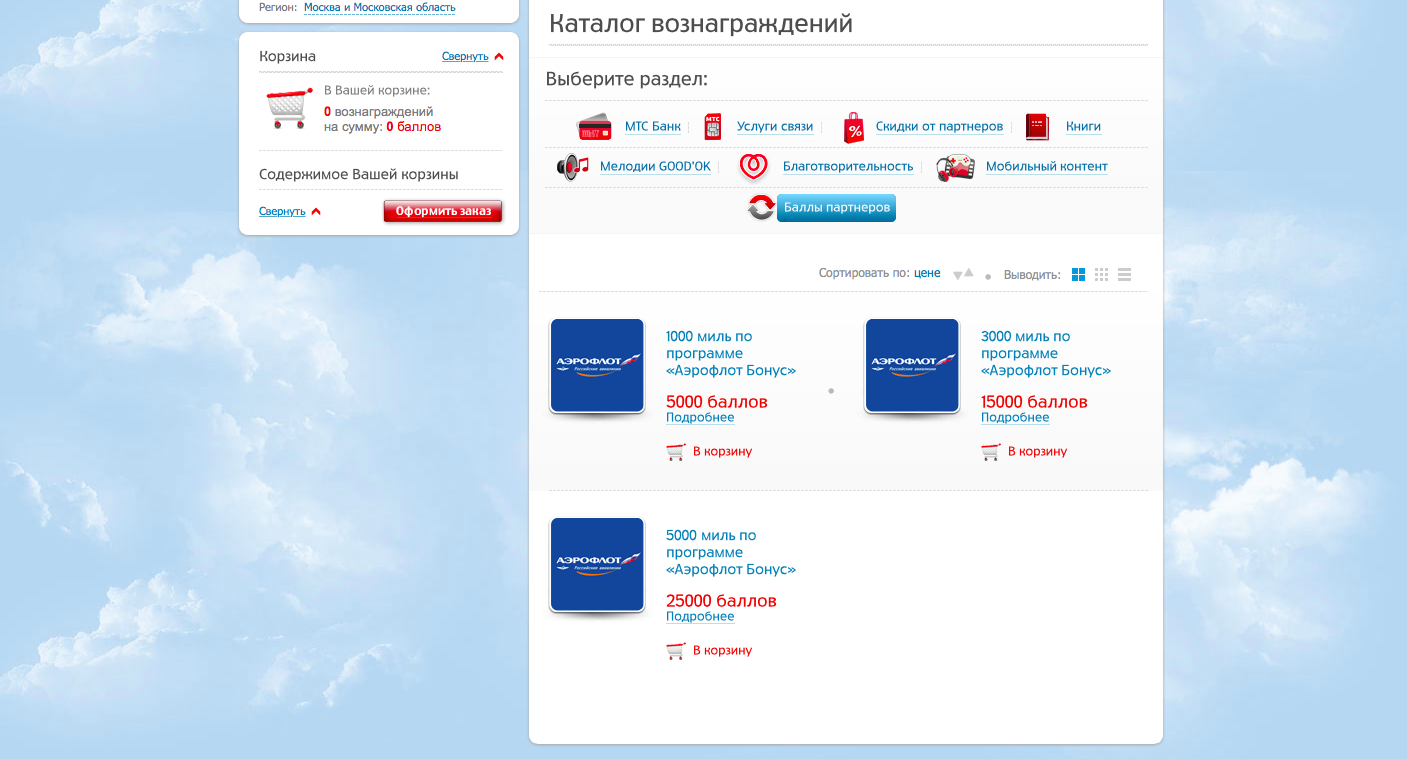Switch to list view icon
Viewport: 1407px width, 759px height.
1125,275
